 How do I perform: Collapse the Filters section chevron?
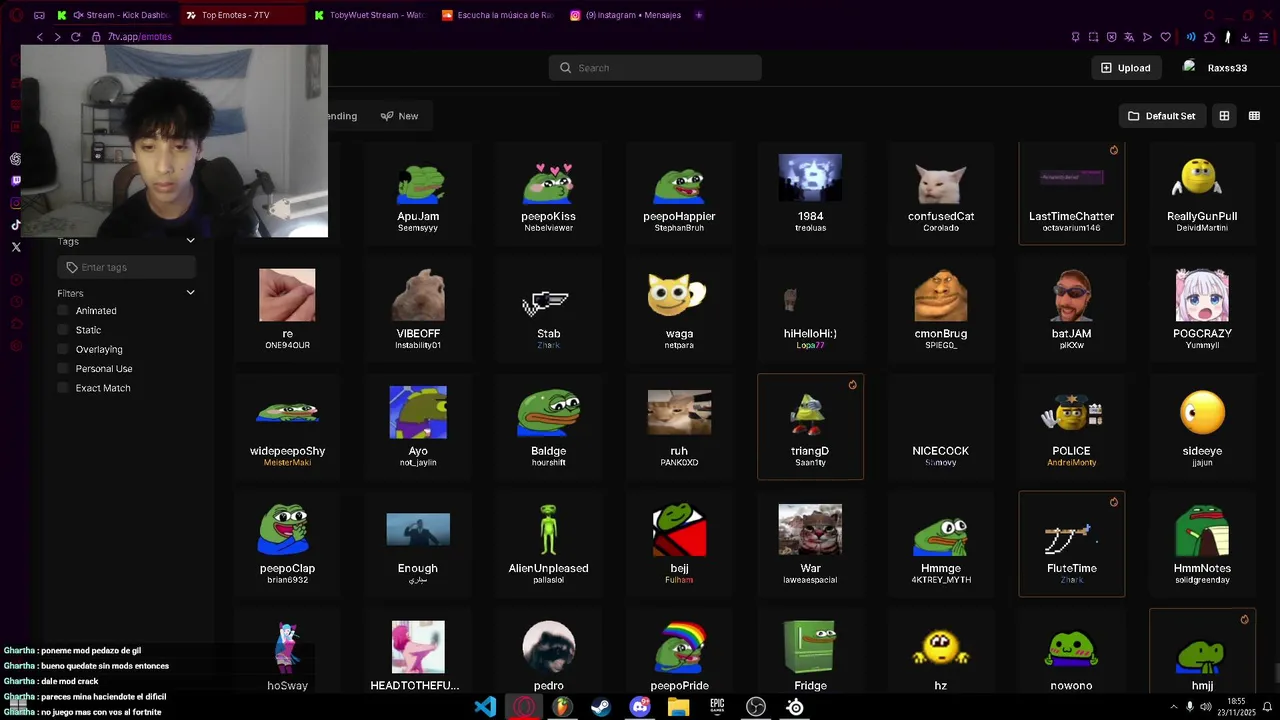[190, 293]
